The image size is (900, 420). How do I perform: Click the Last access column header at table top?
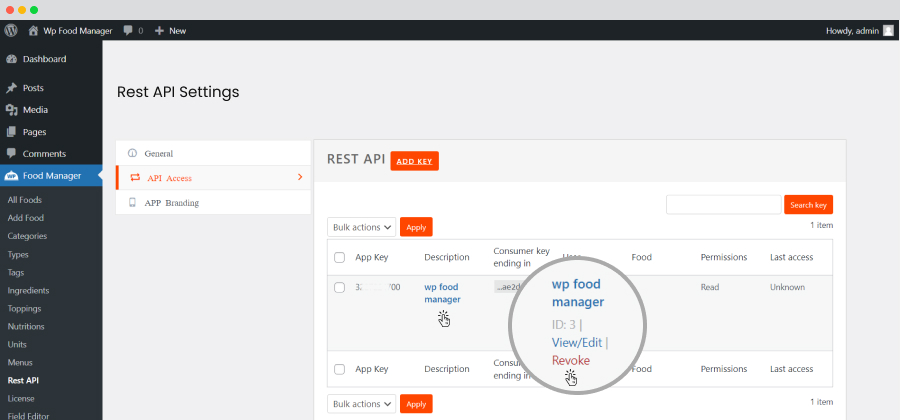coord(792,258)
